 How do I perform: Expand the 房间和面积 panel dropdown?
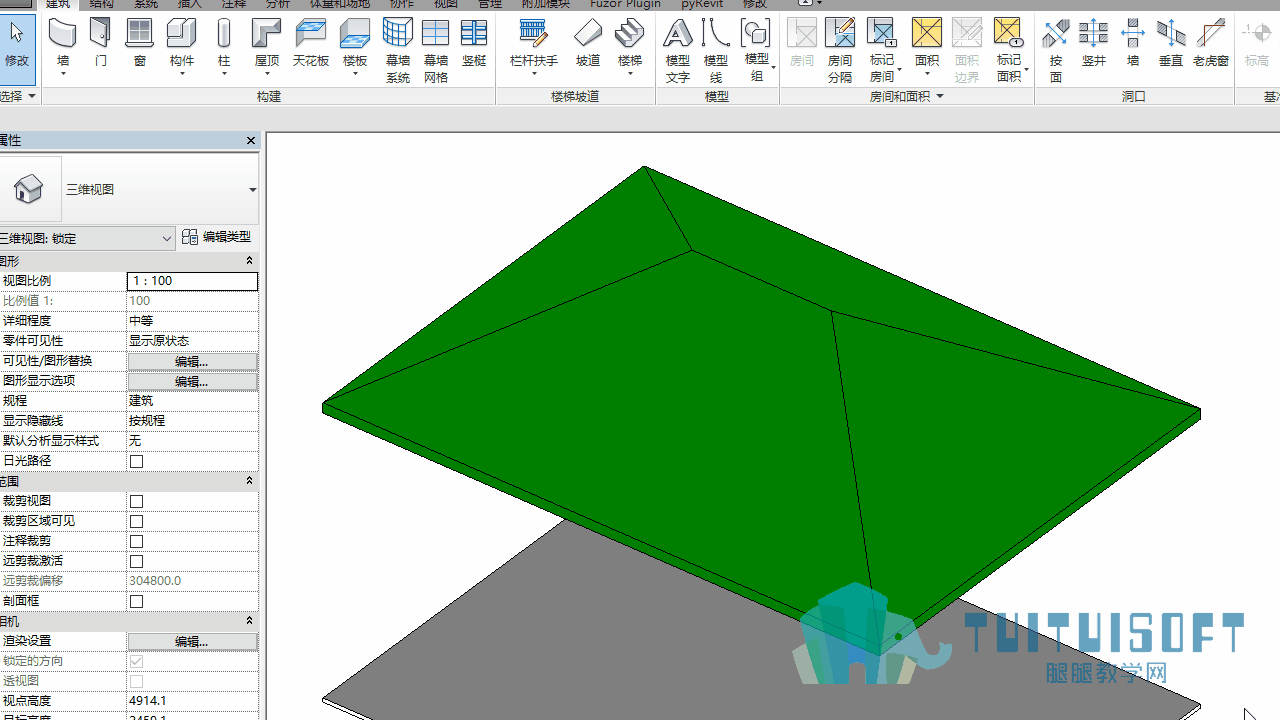(x=940, y=97)
